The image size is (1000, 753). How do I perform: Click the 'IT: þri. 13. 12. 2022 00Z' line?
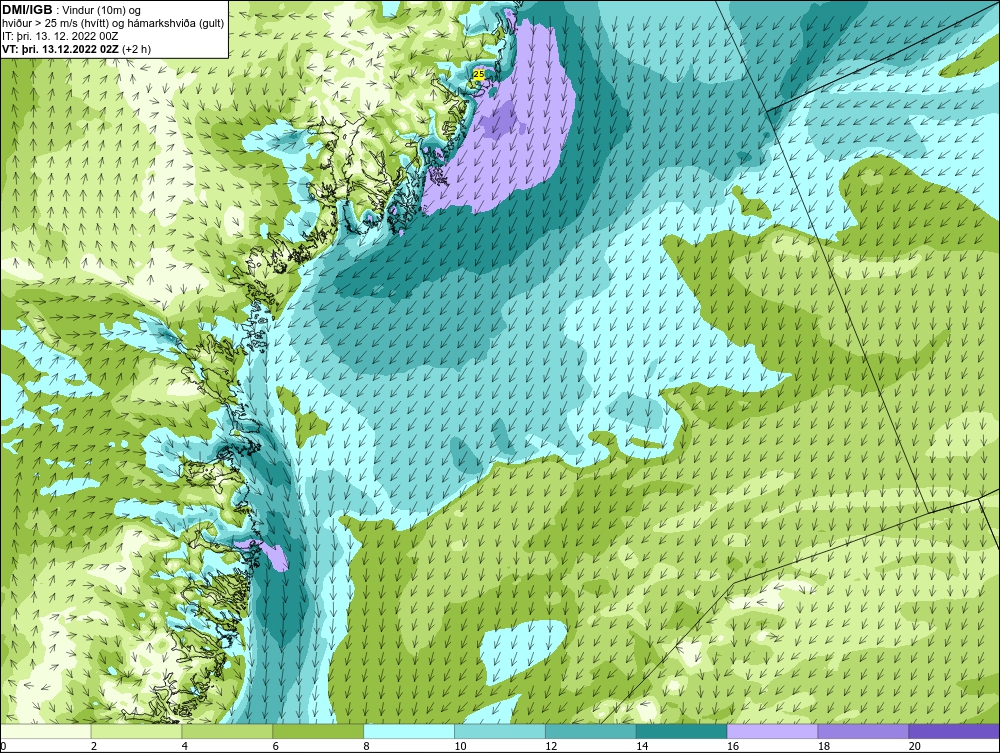pos(60,36)
